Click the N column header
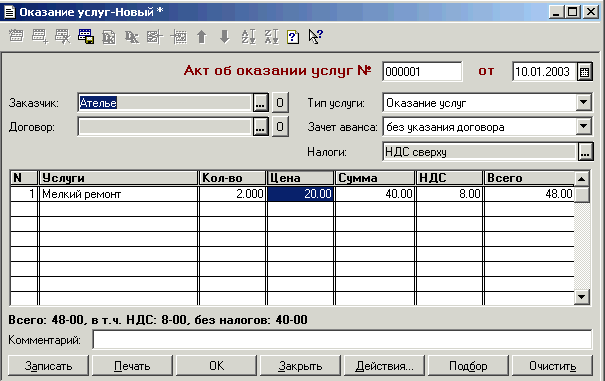 click(x=24, y=178)
